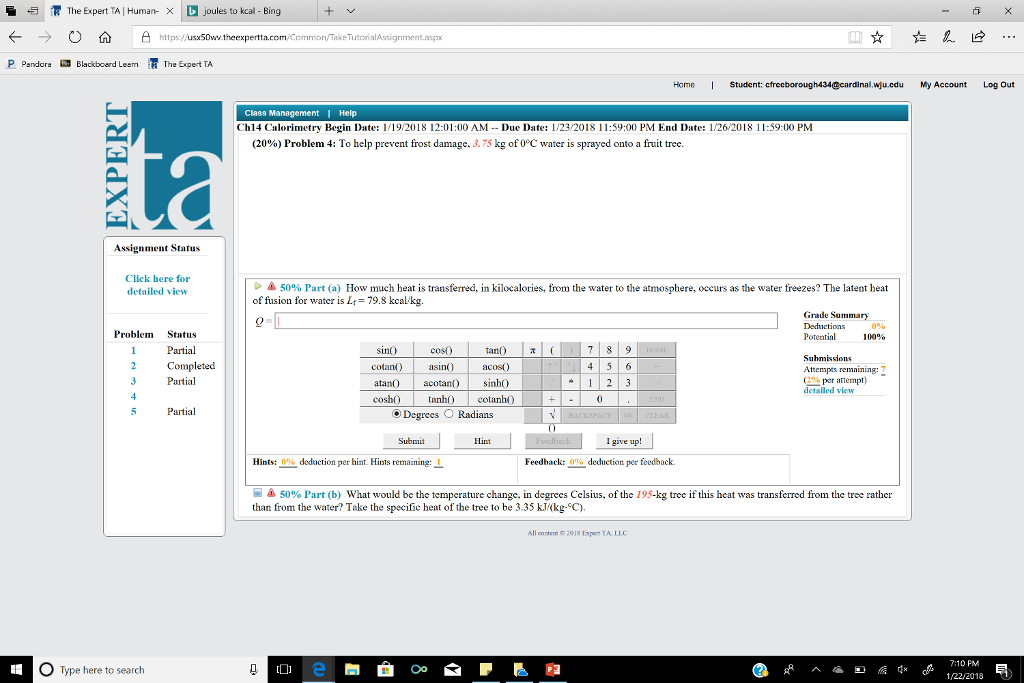This screenshot has height=683, width=1024.
Task: Click Windows Start button
Action: 16,669
